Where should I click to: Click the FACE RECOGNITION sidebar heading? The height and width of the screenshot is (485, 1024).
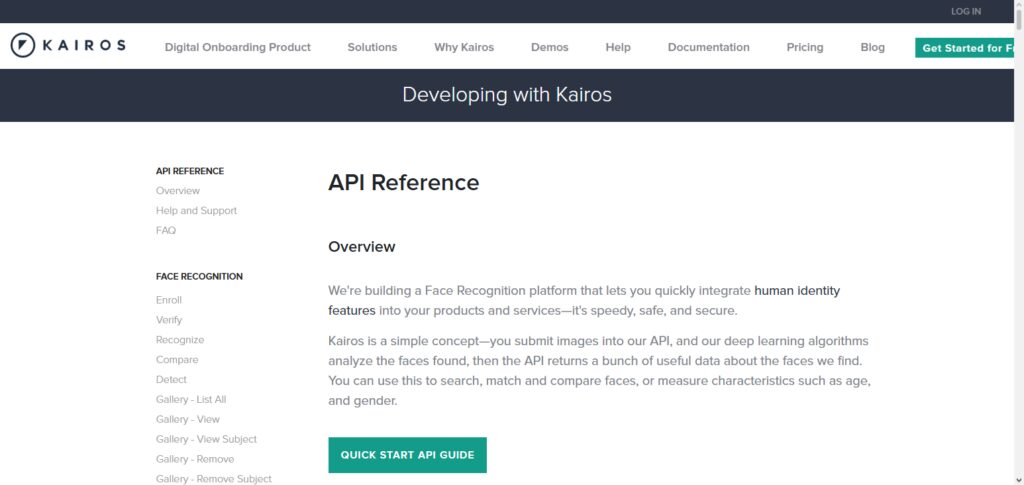click(199, 277)
